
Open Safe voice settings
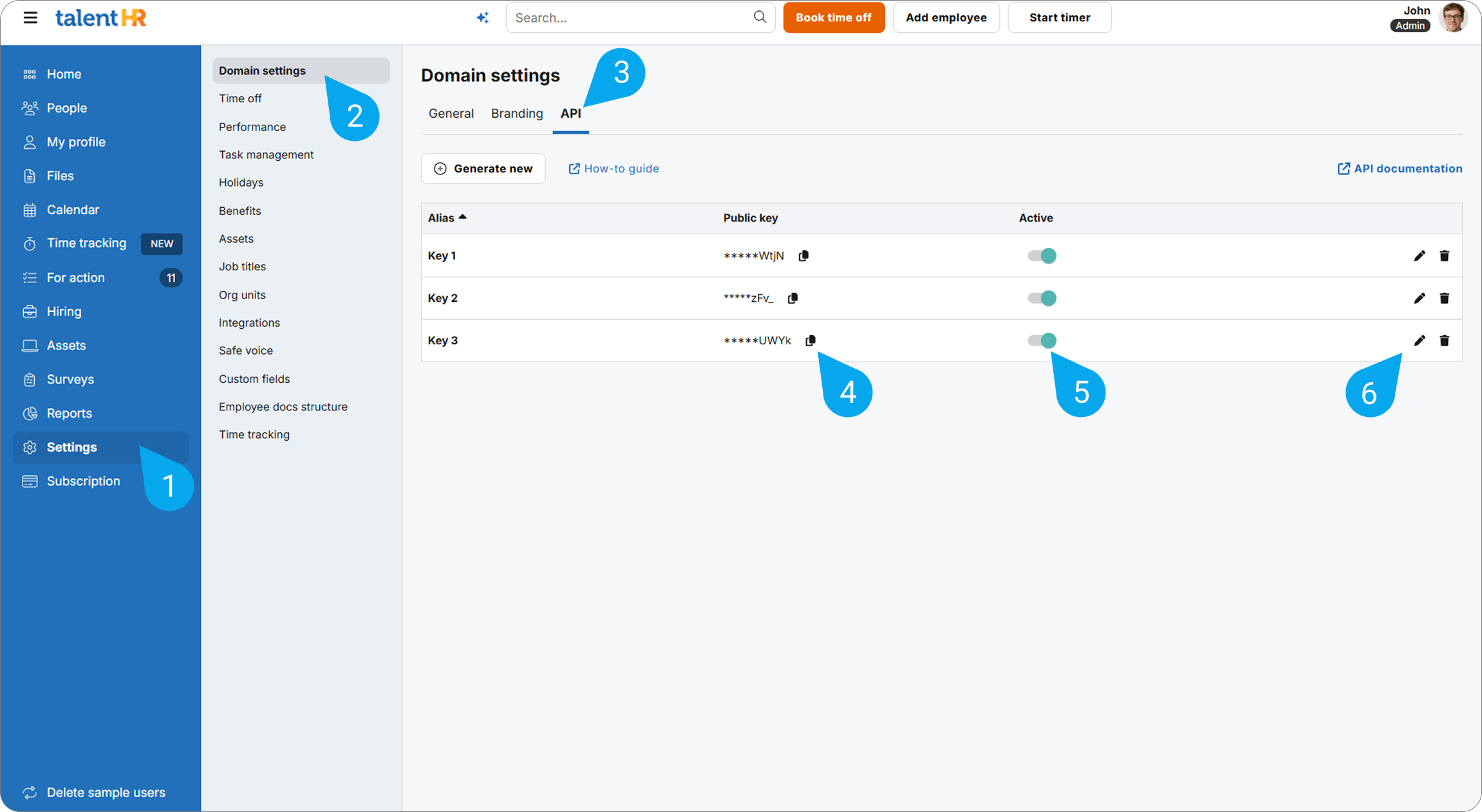point(246,351)
